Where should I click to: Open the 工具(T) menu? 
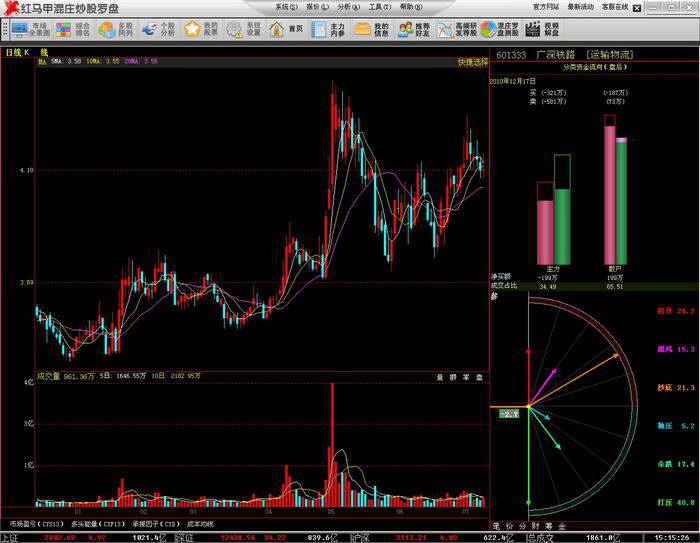pyautogui.click(x=380, y=7)
